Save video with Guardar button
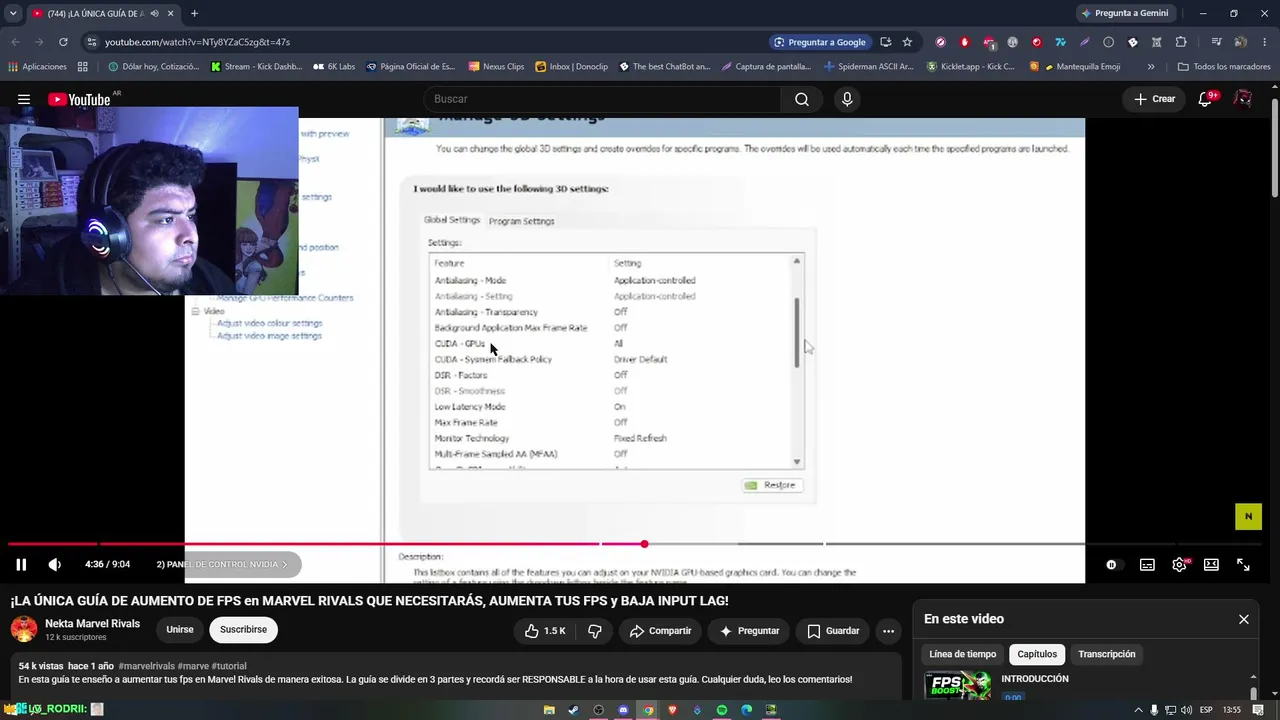The image size is (1280, 720). [x=833, y=631]
